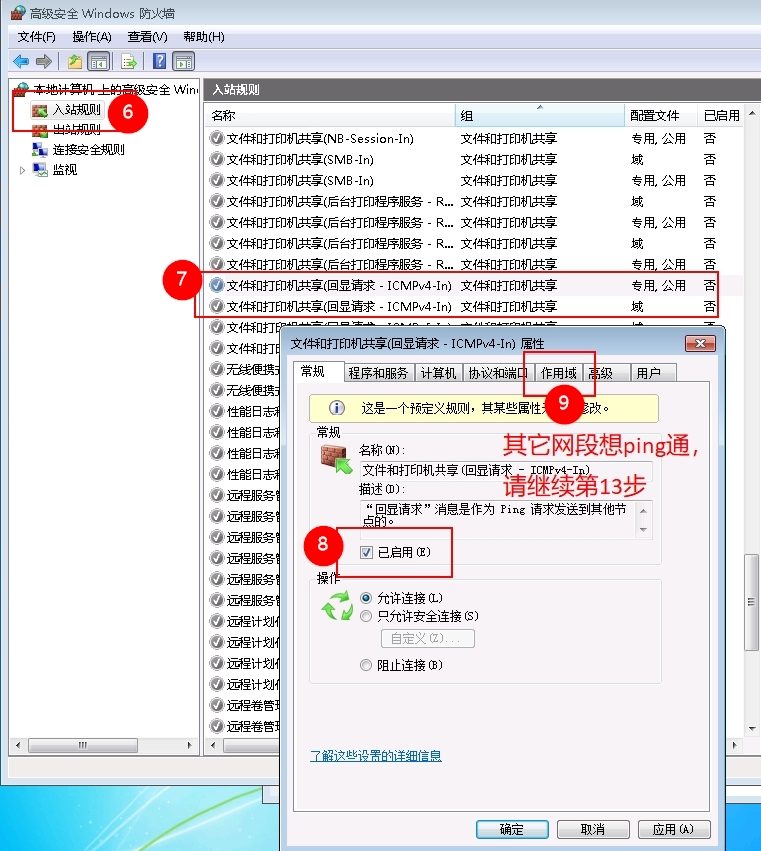Image resolution: width=761 pixels, height=851 pixels.
Task: Click the Export List toolbar icon
Action: click(x=129, y=61)
